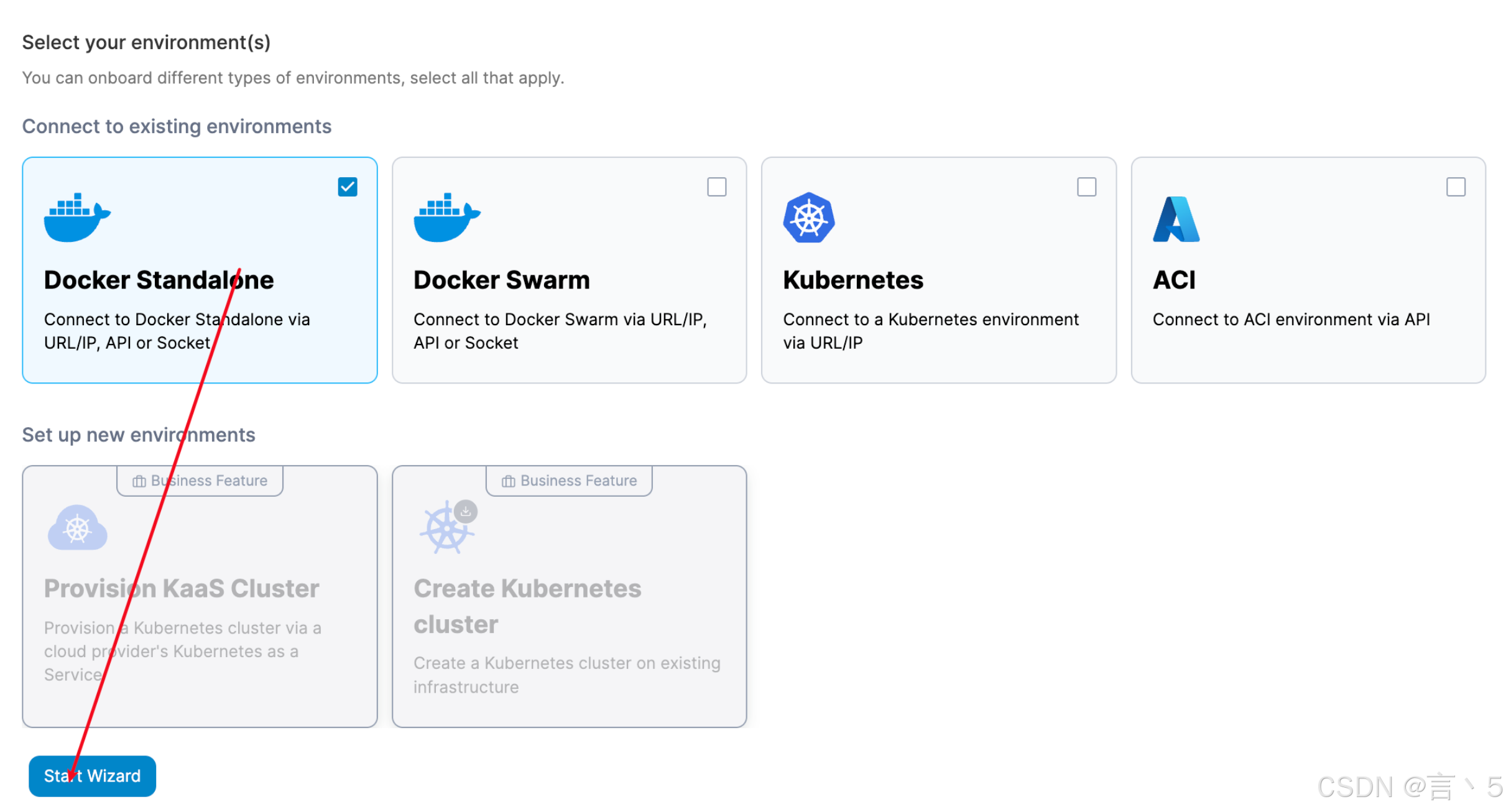Enable the ACI environment checkbox
Viewport: 1506px width, 812px height.
click(x=1456, y=187)
